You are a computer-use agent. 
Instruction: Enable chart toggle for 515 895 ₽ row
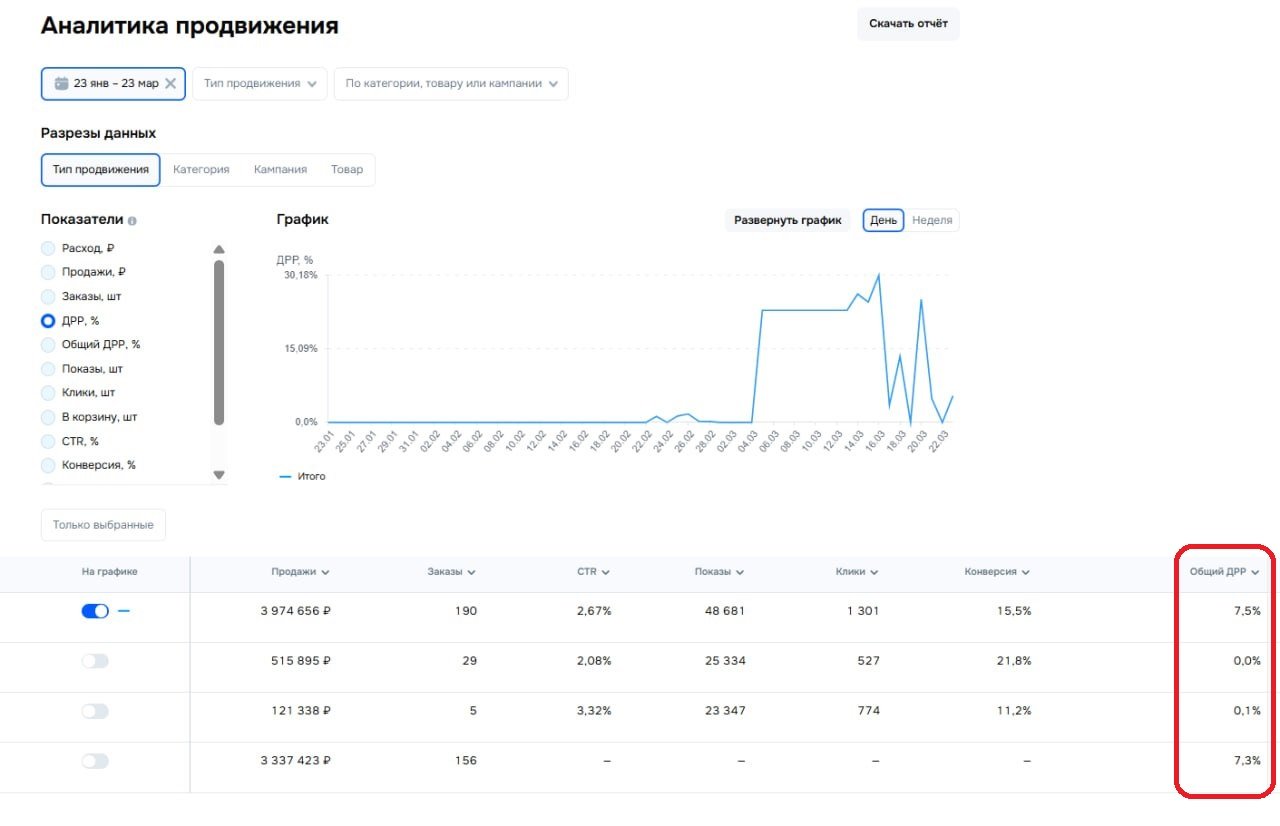95,661
